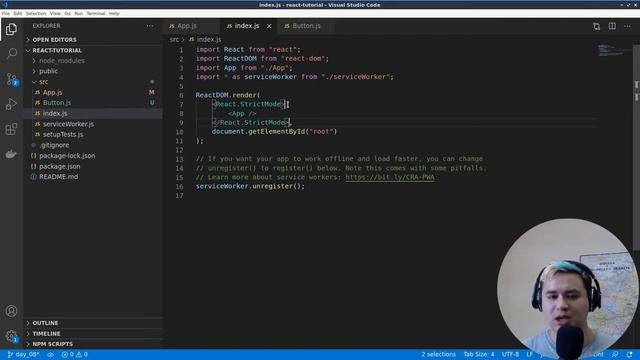Expand the Outline panel

tap(93, 323)
